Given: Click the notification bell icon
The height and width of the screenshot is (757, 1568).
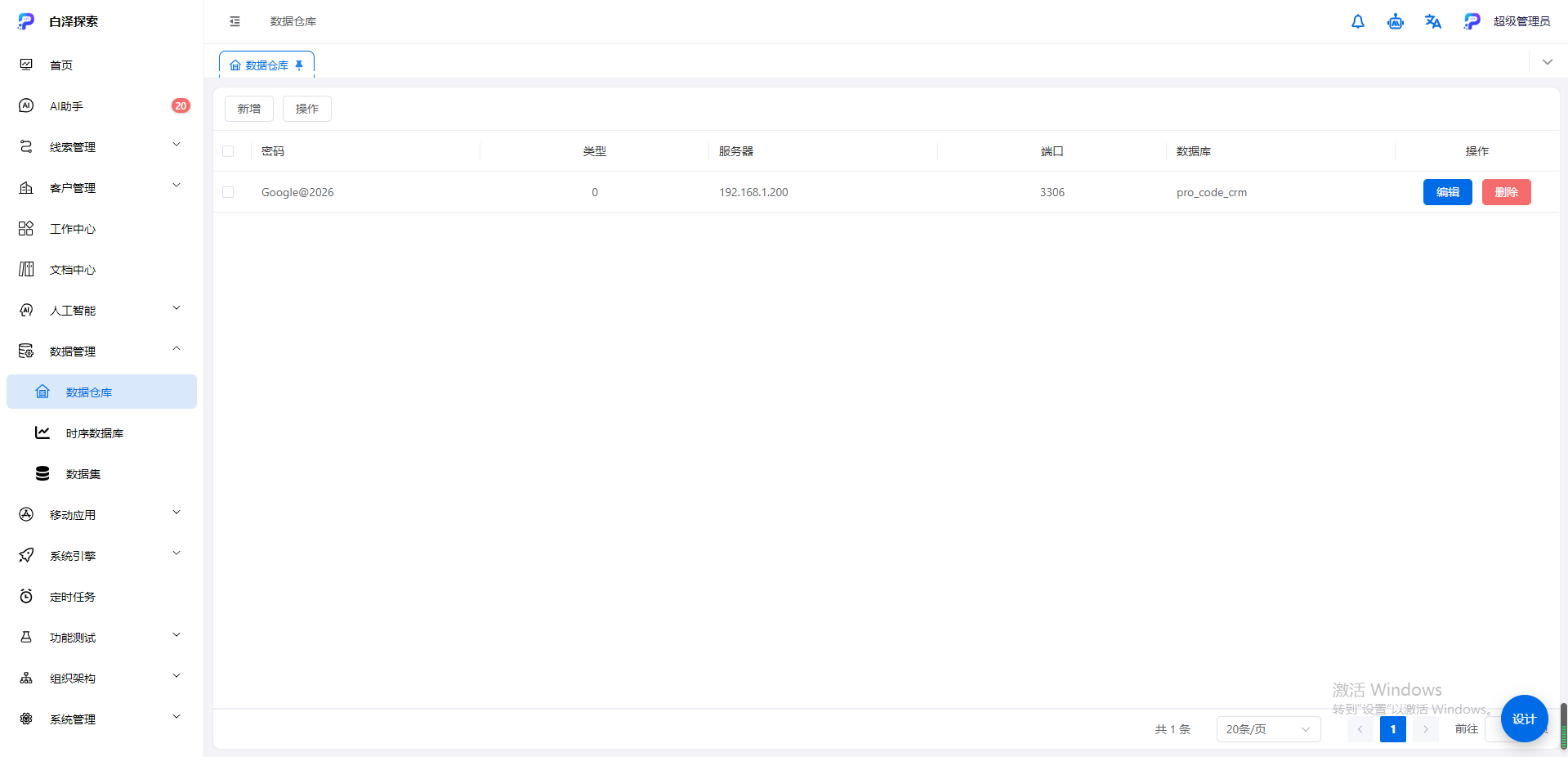Looking at the screenshot, I should coord(1358,21).
